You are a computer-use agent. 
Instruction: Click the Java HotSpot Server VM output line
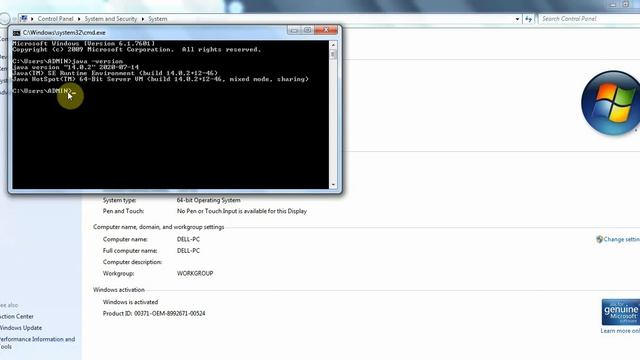[x=161, y=79]
